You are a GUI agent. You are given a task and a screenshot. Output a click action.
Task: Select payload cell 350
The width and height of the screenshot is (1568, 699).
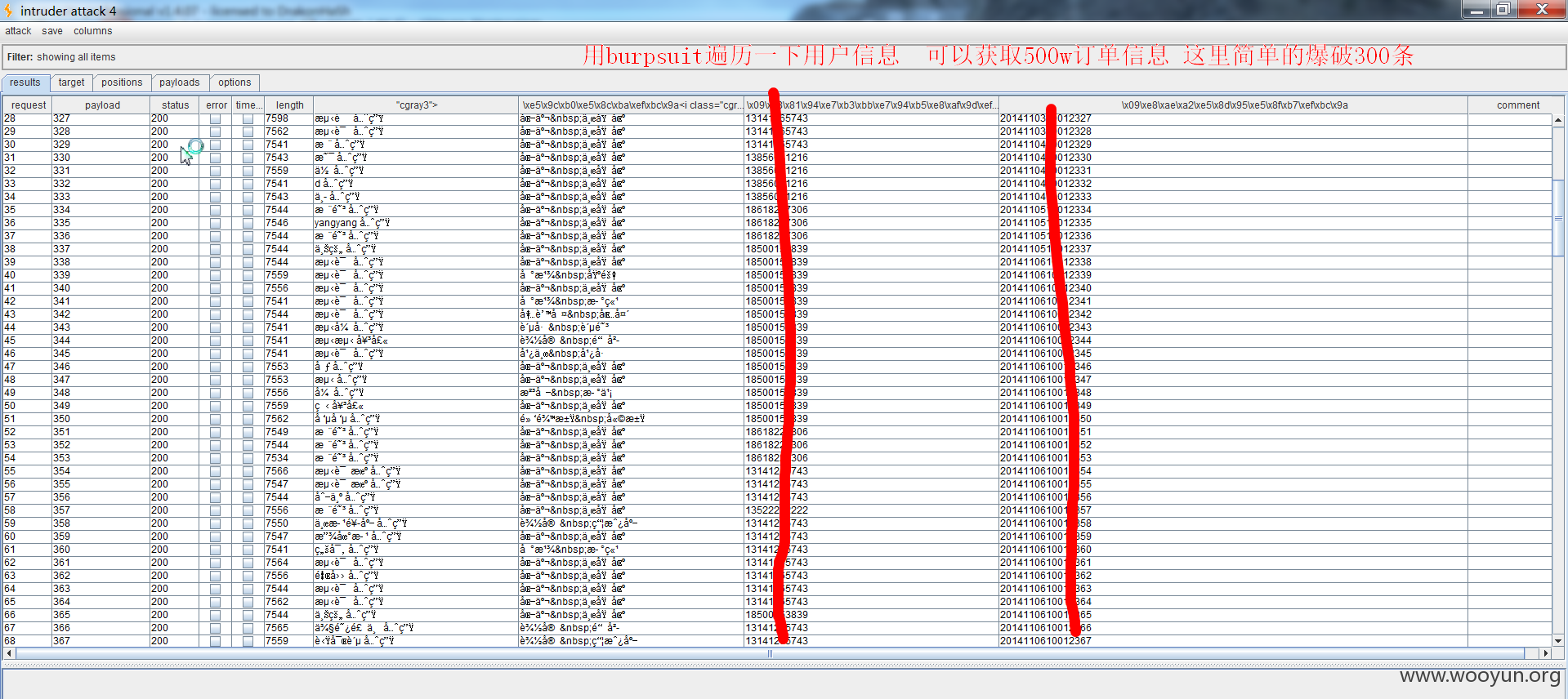(101, 419)
